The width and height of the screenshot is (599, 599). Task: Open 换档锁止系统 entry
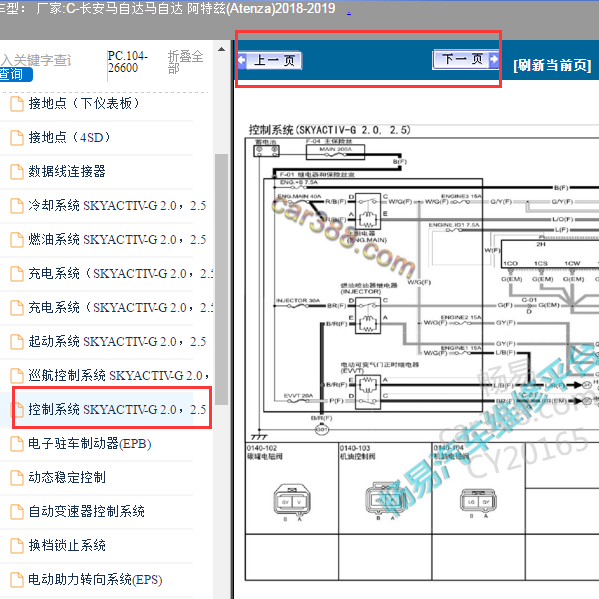coord(66,545)
